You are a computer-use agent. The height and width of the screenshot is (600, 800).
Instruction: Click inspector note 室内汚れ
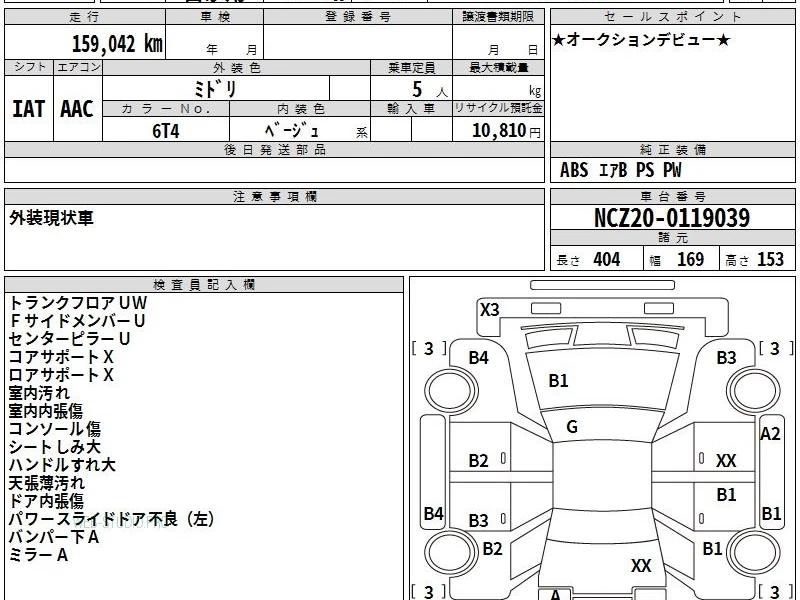coord(39,393)
